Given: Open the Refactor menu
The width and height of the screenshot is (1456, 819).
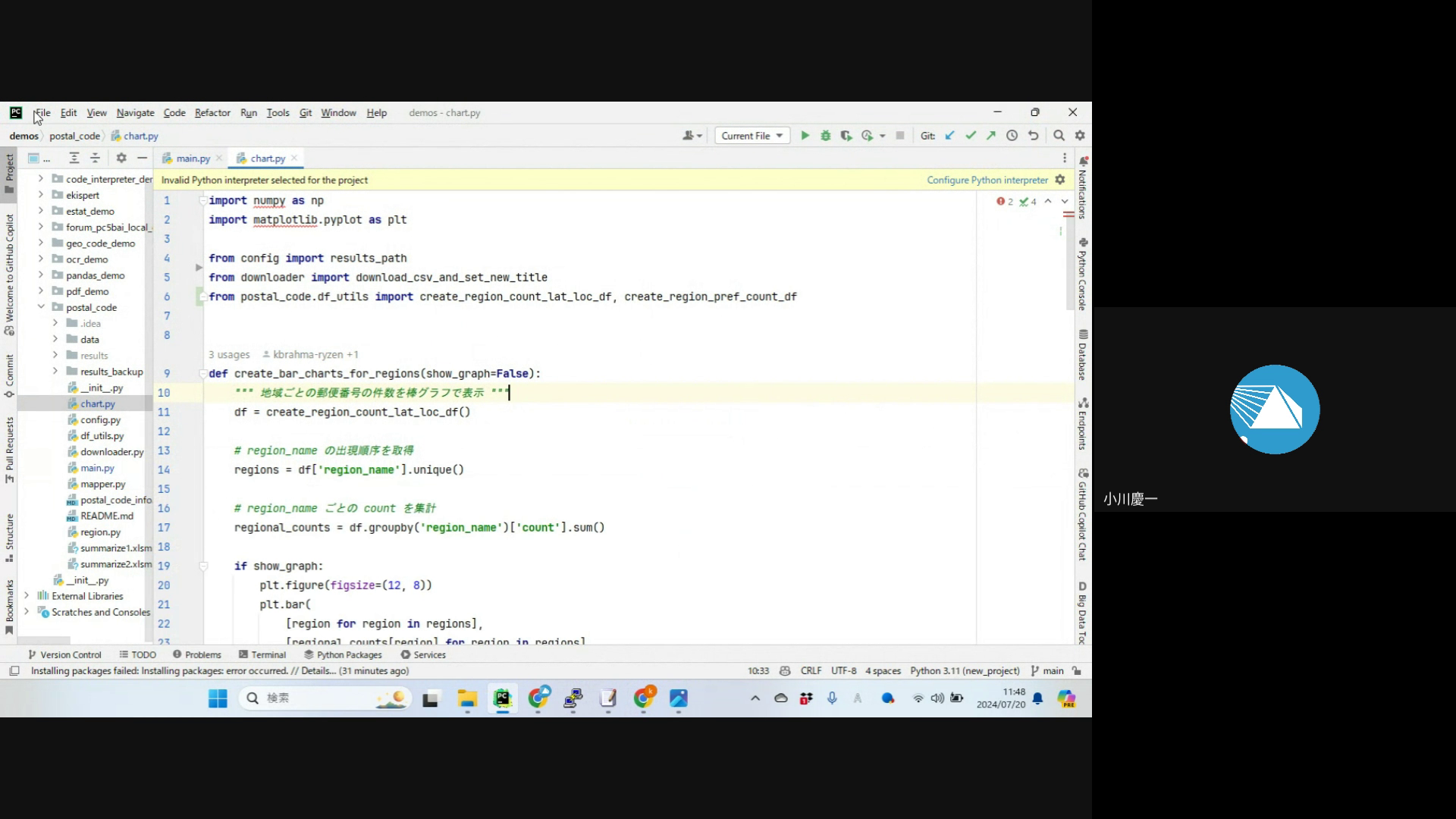Looking at the screenshot, I should point(212,113).
